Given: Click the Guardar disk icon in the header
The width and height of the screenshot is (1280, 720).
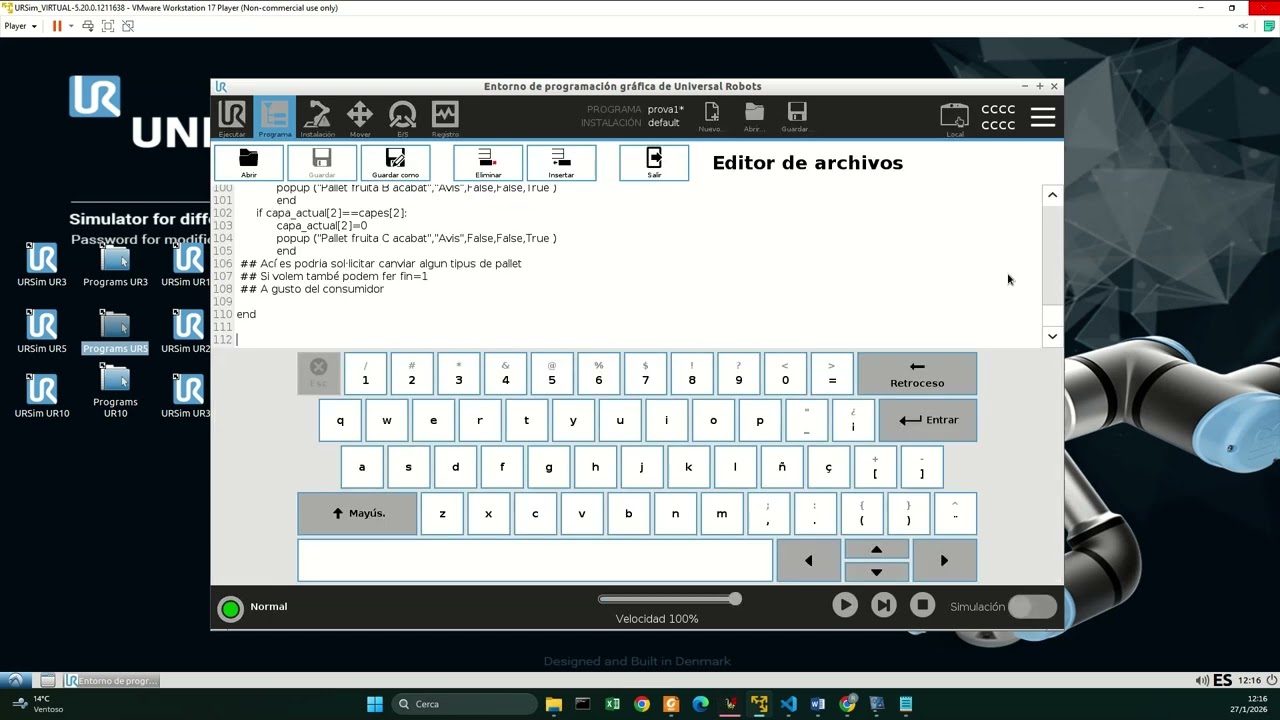Looking at the screenshot, I should pyautogui.click(x=796, y=117).
